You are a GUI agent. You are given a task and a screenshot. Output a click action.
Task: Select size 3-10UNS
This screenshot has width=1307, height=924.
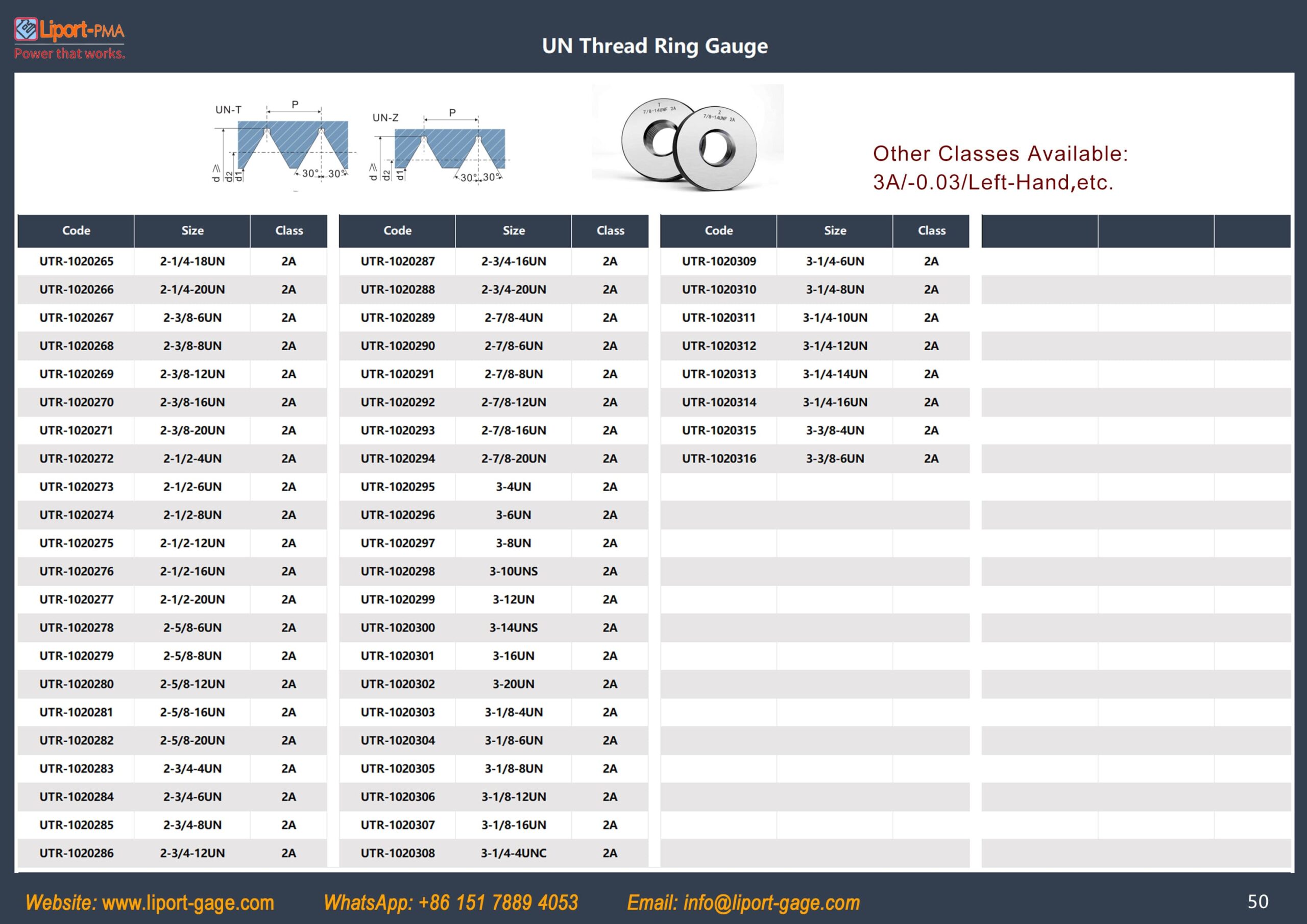(514, 571)
